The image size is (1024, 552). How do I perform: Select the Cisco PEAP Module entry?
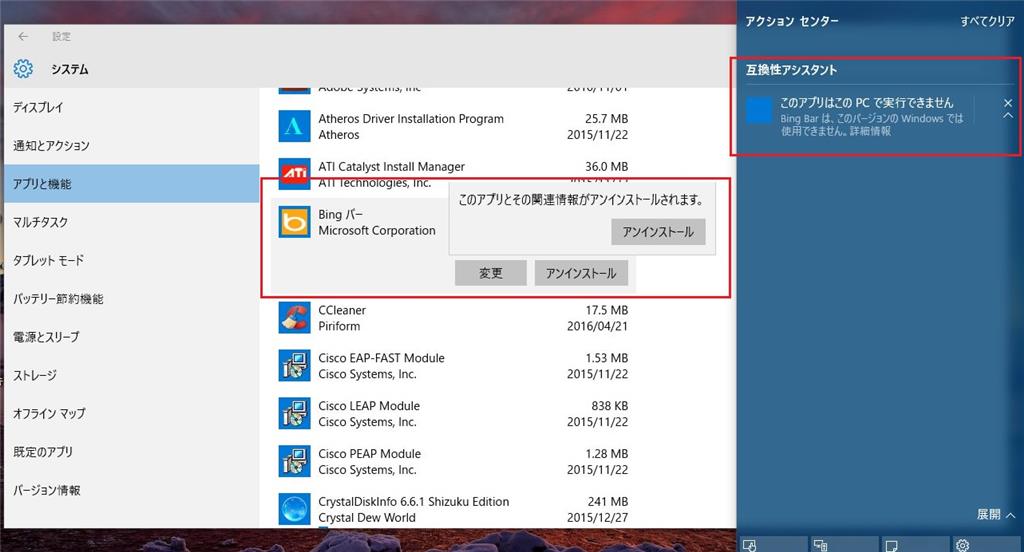453,461
